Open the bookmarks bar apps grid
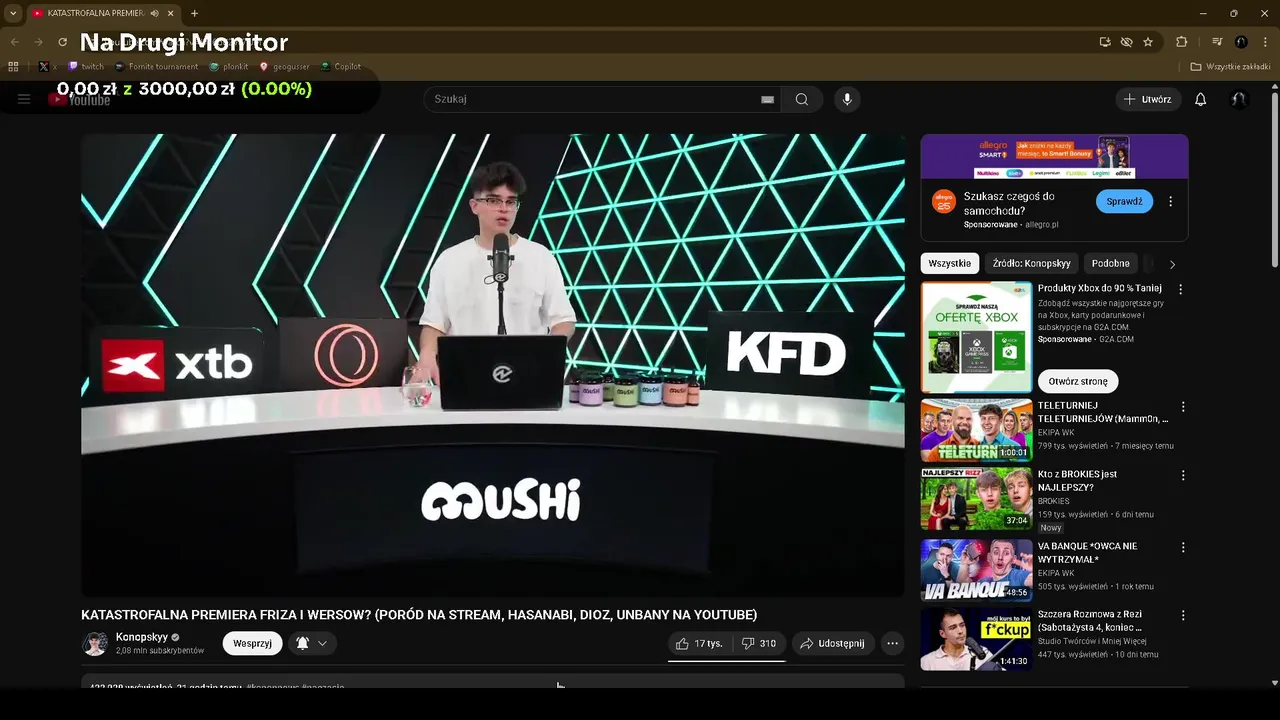 (x=13, y=67)
